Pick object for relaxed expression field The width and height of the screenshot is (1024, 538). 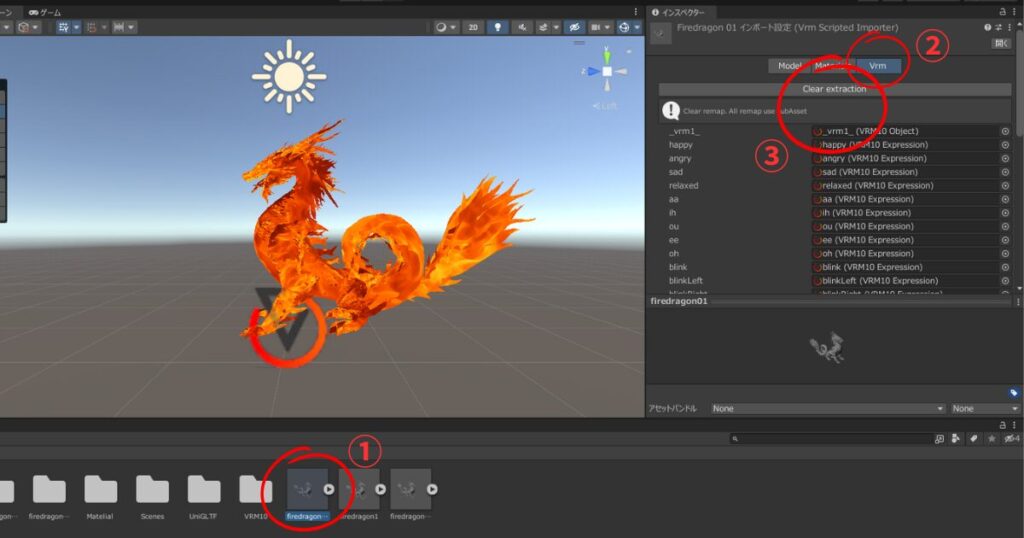[x=1005, y=185]
